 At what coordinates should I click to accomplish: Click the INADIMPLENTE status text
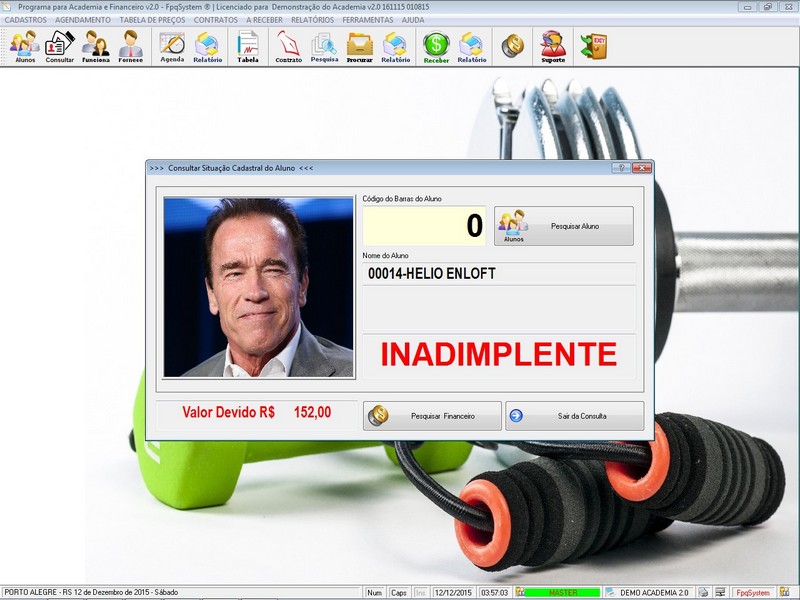coord(499,354)
